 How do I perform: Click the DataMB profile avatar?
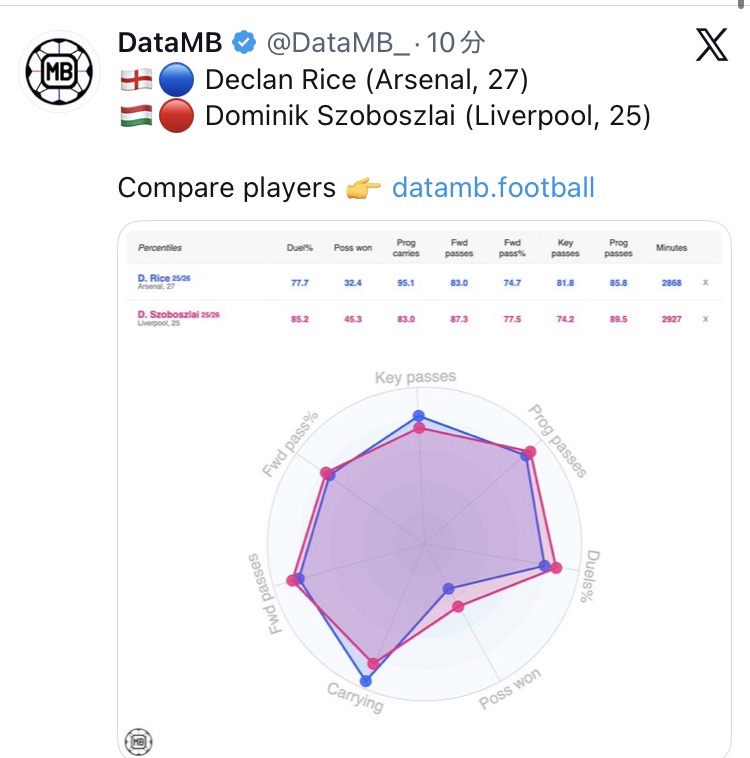[x=58, y=70]
